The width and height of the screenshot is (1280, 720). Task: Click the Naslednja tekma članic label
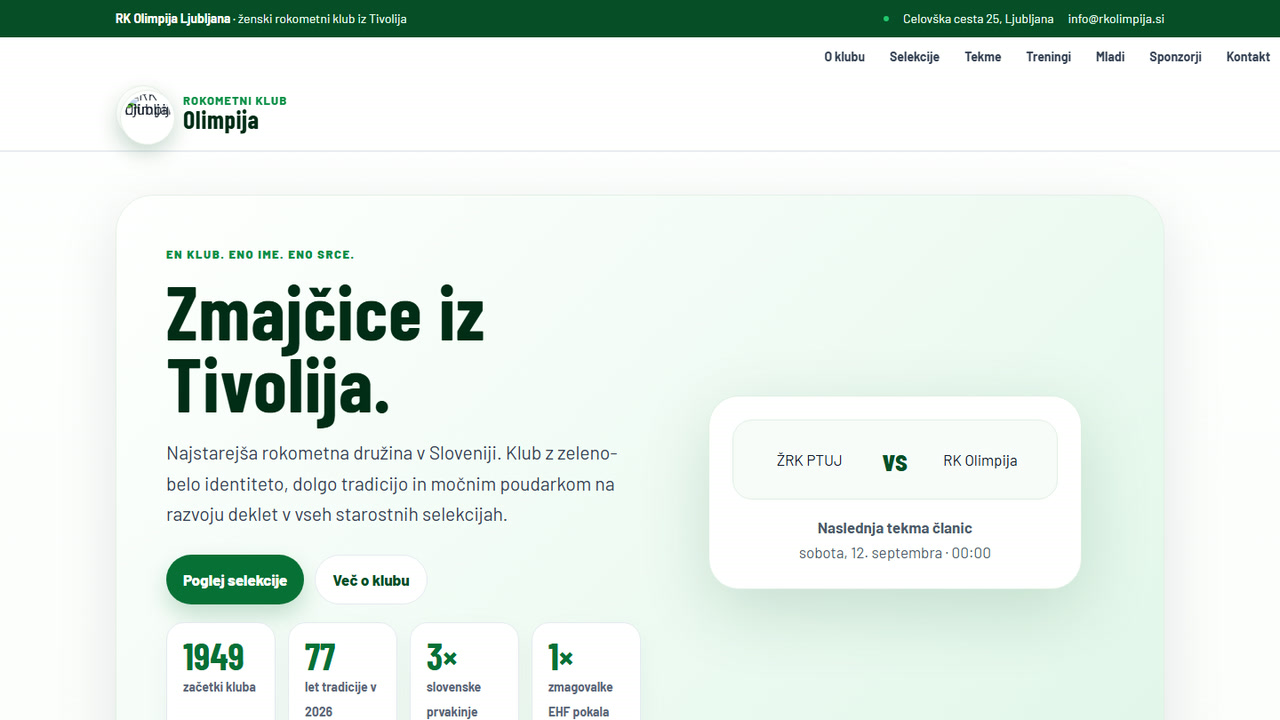(895, 528)
